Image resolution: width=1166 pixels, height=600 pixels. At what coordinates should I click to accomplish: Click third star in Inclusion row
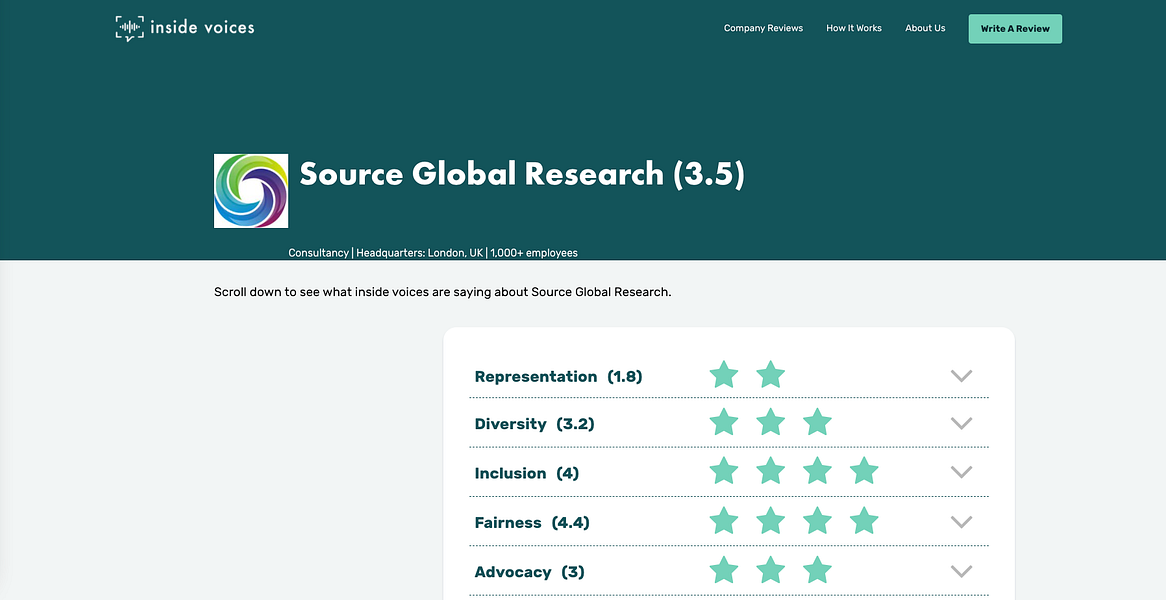tap(817, 471)
